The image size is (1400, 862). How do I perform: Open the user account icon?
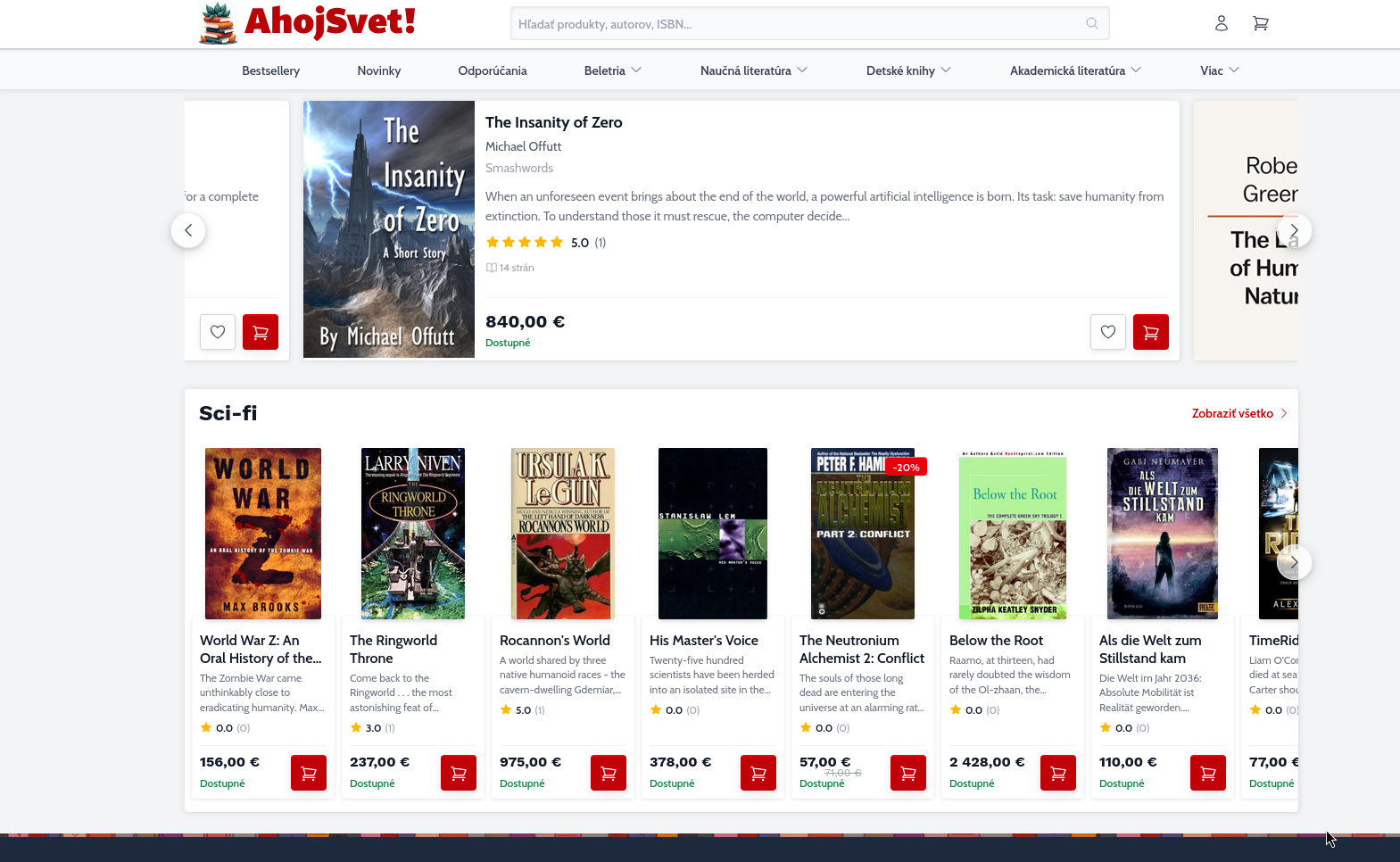(1221, 23)
